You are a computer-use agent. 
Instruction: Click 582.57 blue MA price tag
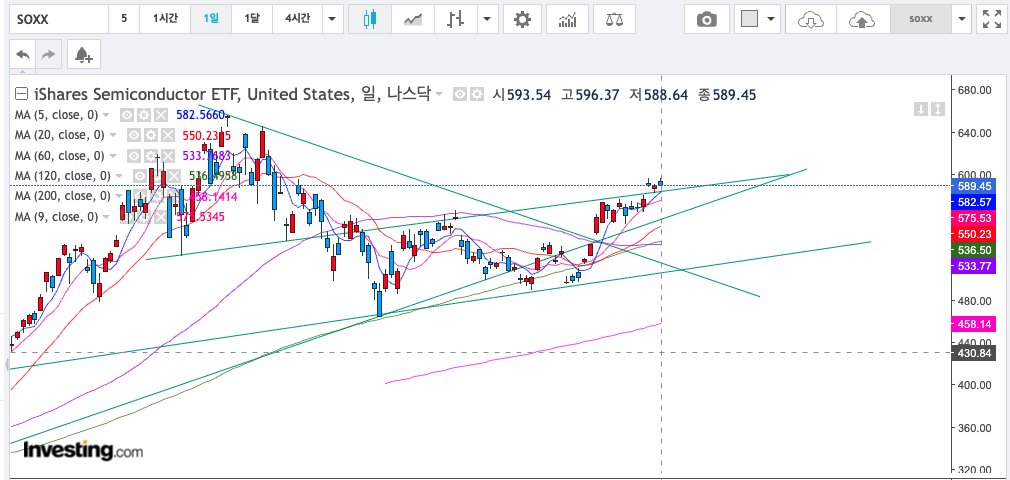(974, 202)
